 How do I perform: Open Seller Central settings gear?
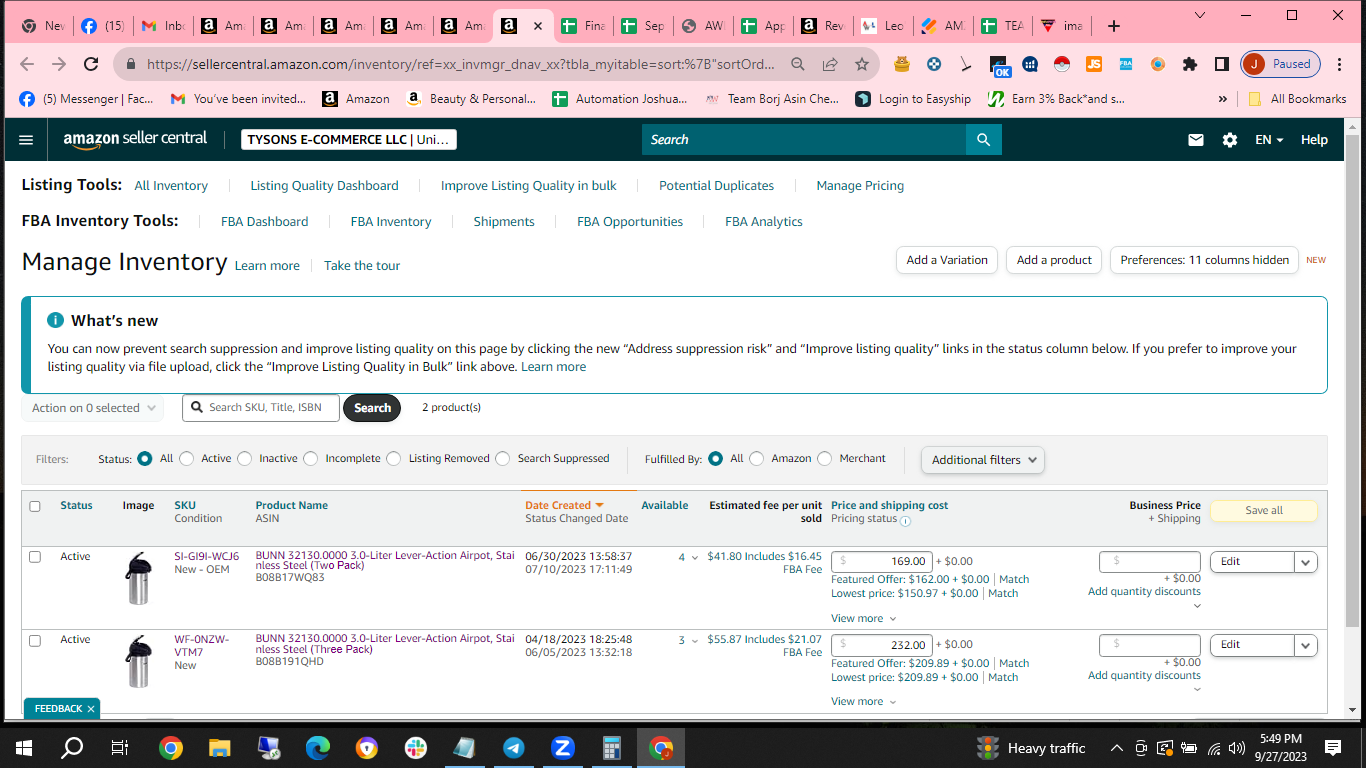click(1230, 140)
